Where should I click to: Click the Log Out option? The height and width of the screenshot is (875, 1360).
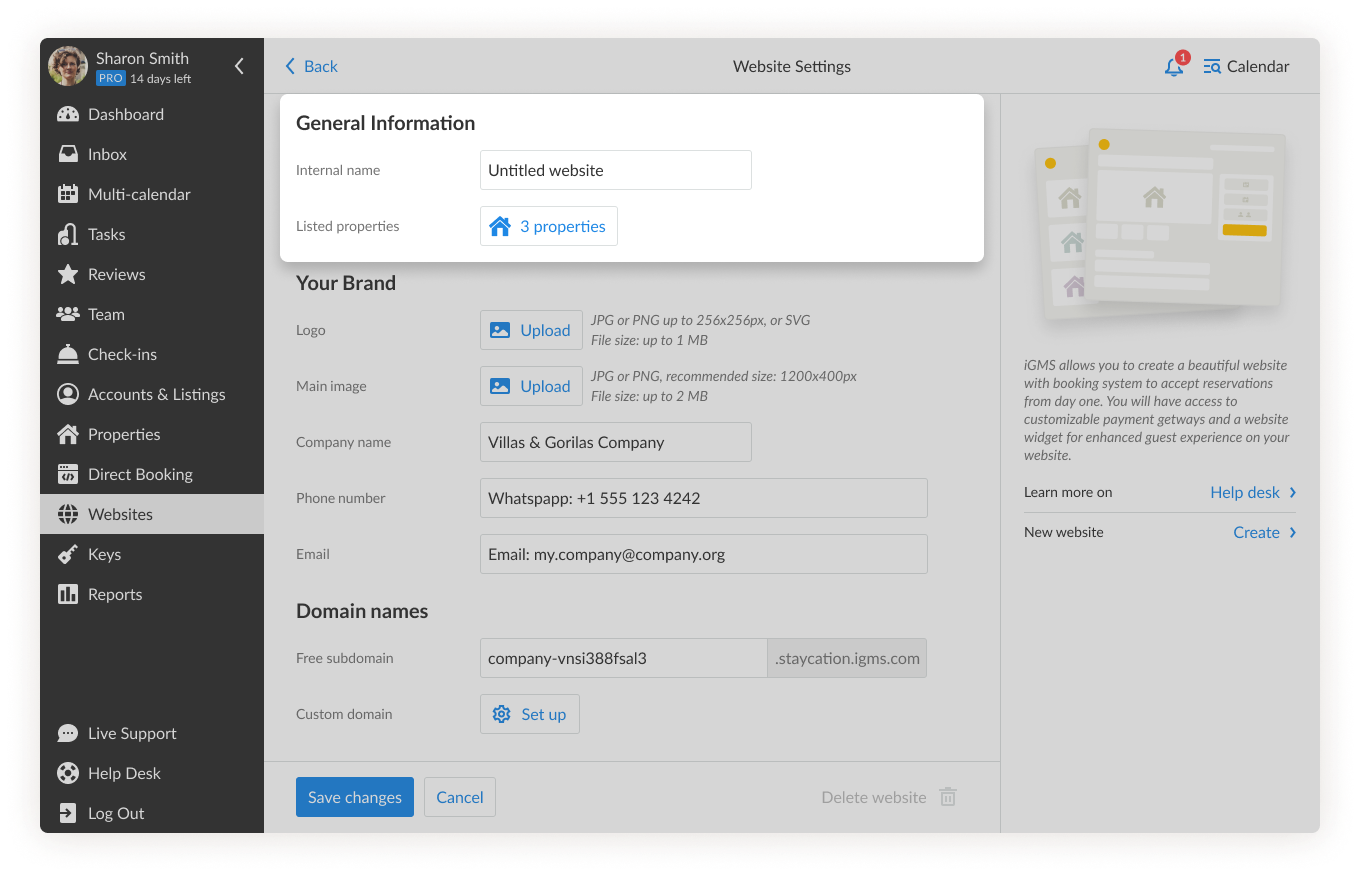pyautogui.click(x=115, y=814)
